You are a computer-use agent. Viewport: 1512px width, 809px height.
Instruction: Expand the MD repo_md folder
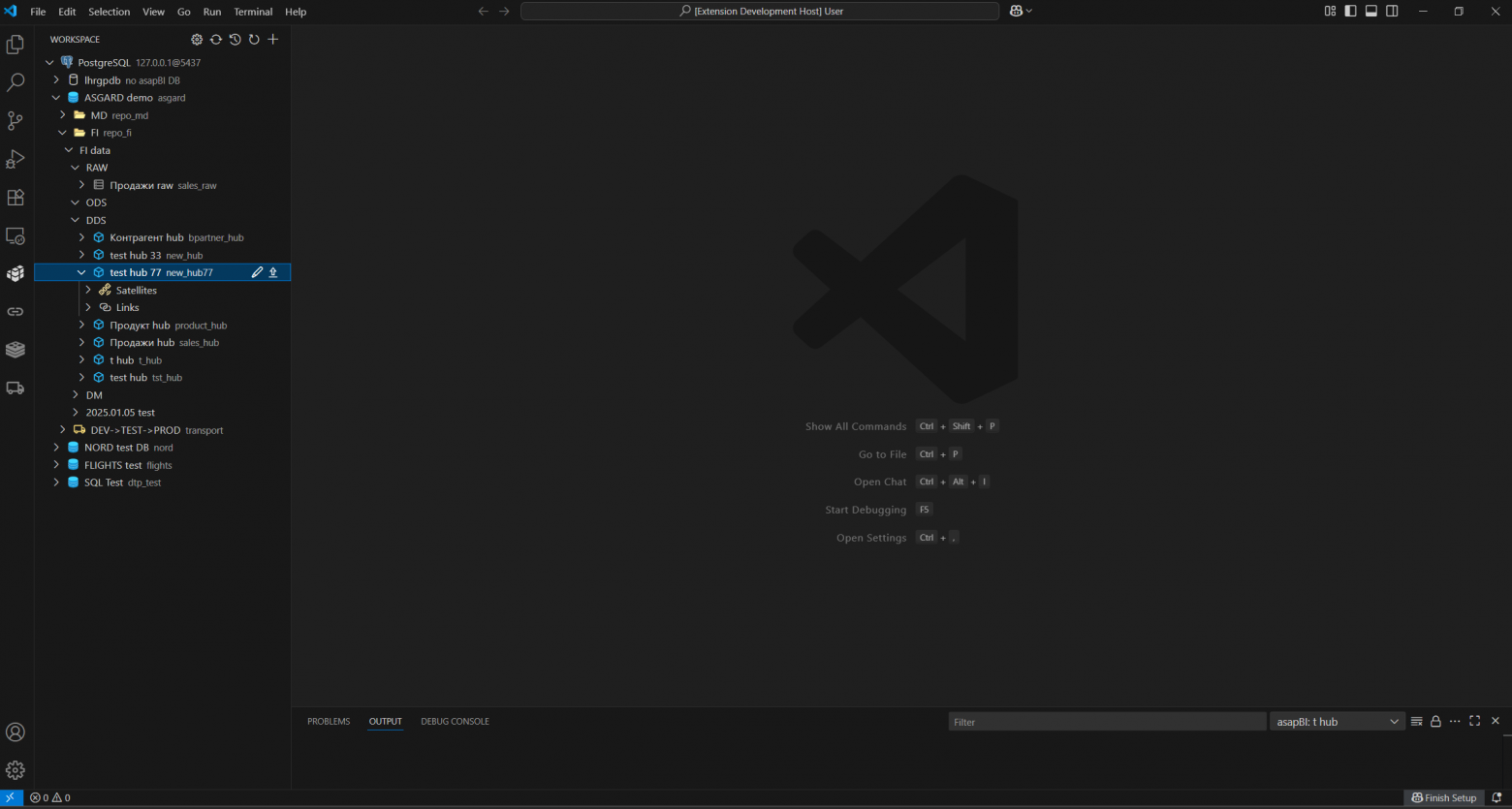[x=63, y=115]
